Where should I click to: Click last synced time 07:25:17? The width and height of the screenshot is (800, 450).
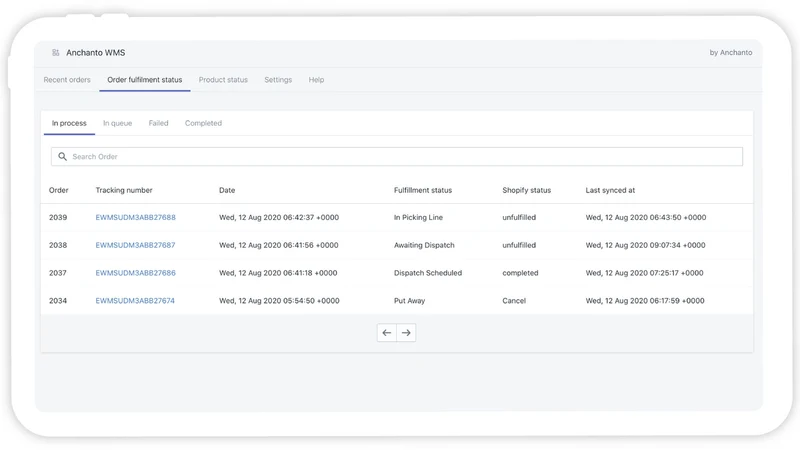coord(644,273)
